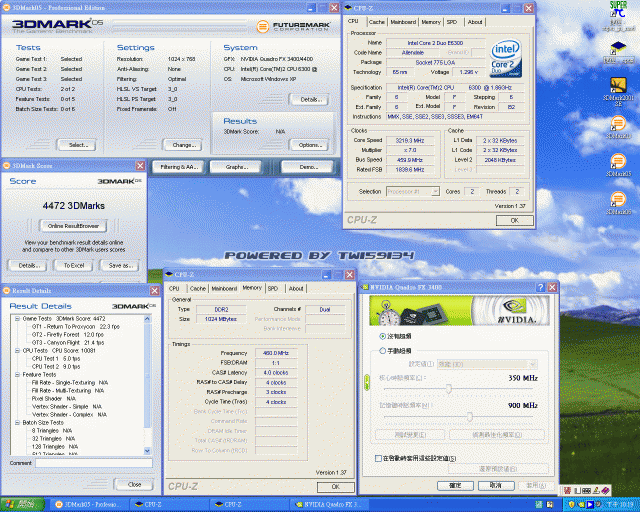Screen dimensions: 640x512
Task: Click To Excel in 3DMark Score window
Action: pyautogui.click(x=73, y=265)
